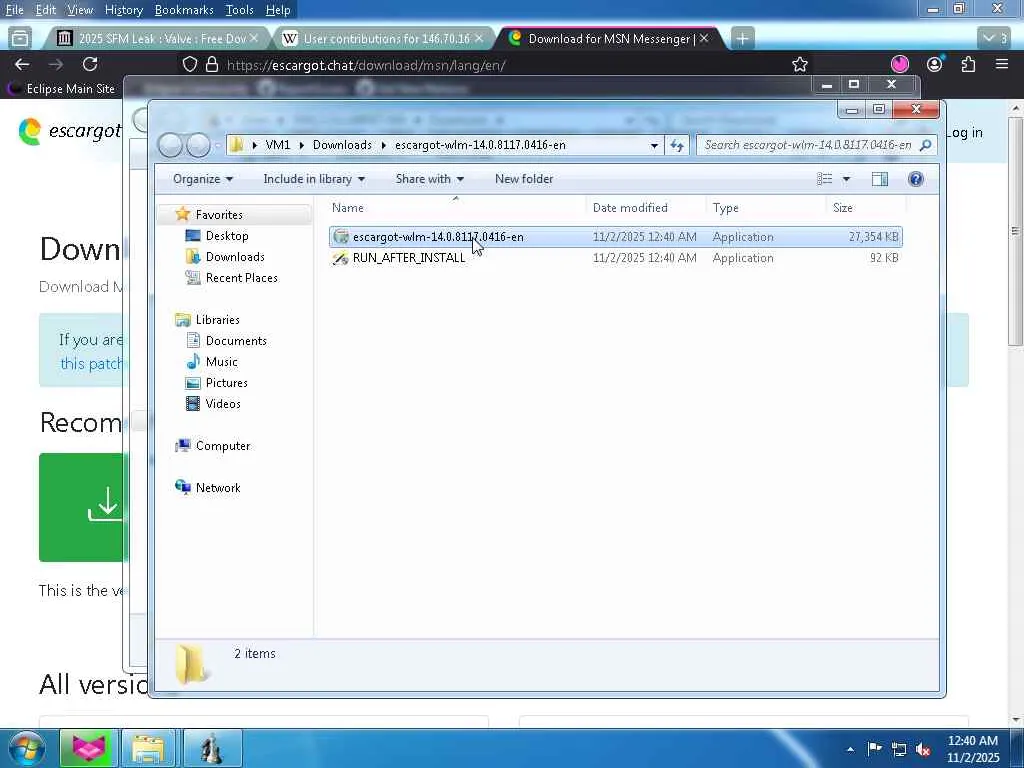
Task: Click the network tray icon
Action: pos(899,749)
